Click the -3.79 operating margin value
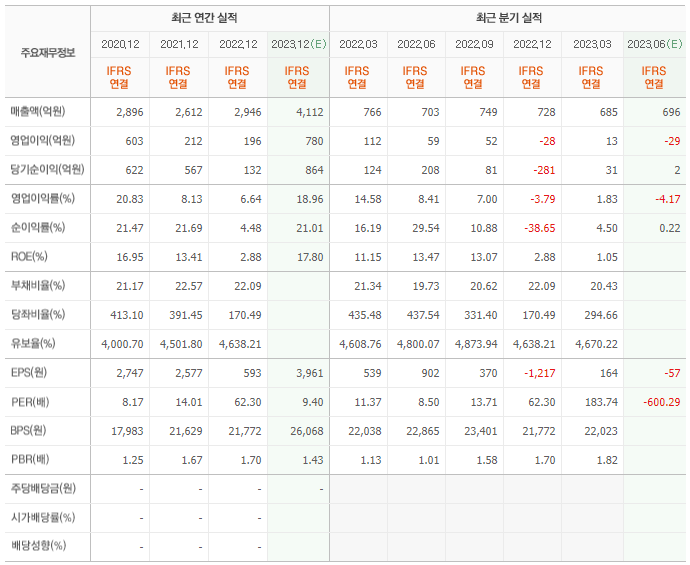690x565 pixels. (543, 199)
